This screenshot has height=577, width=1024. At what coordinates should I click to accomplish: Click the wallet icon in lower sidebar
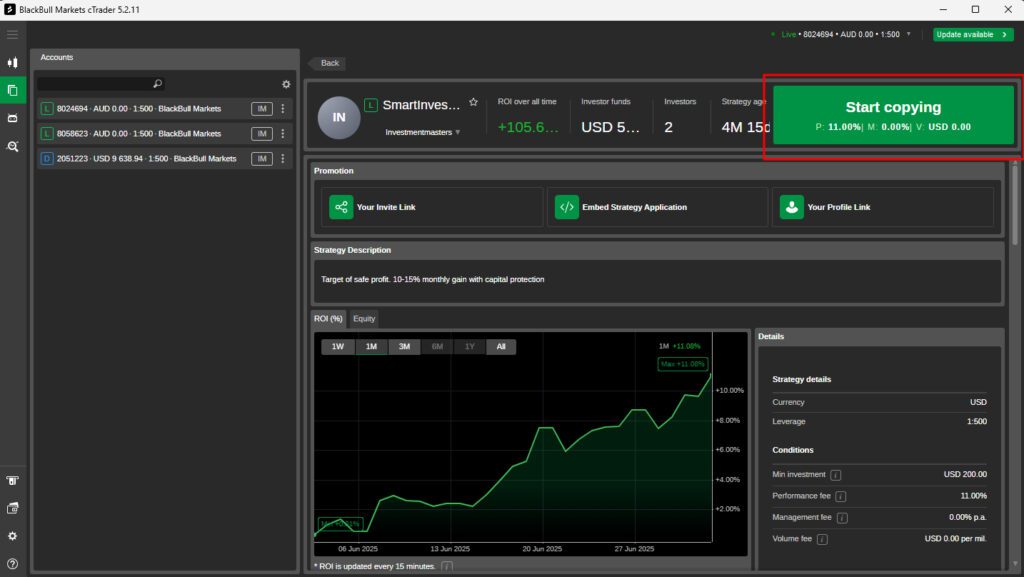pos(12,508)
